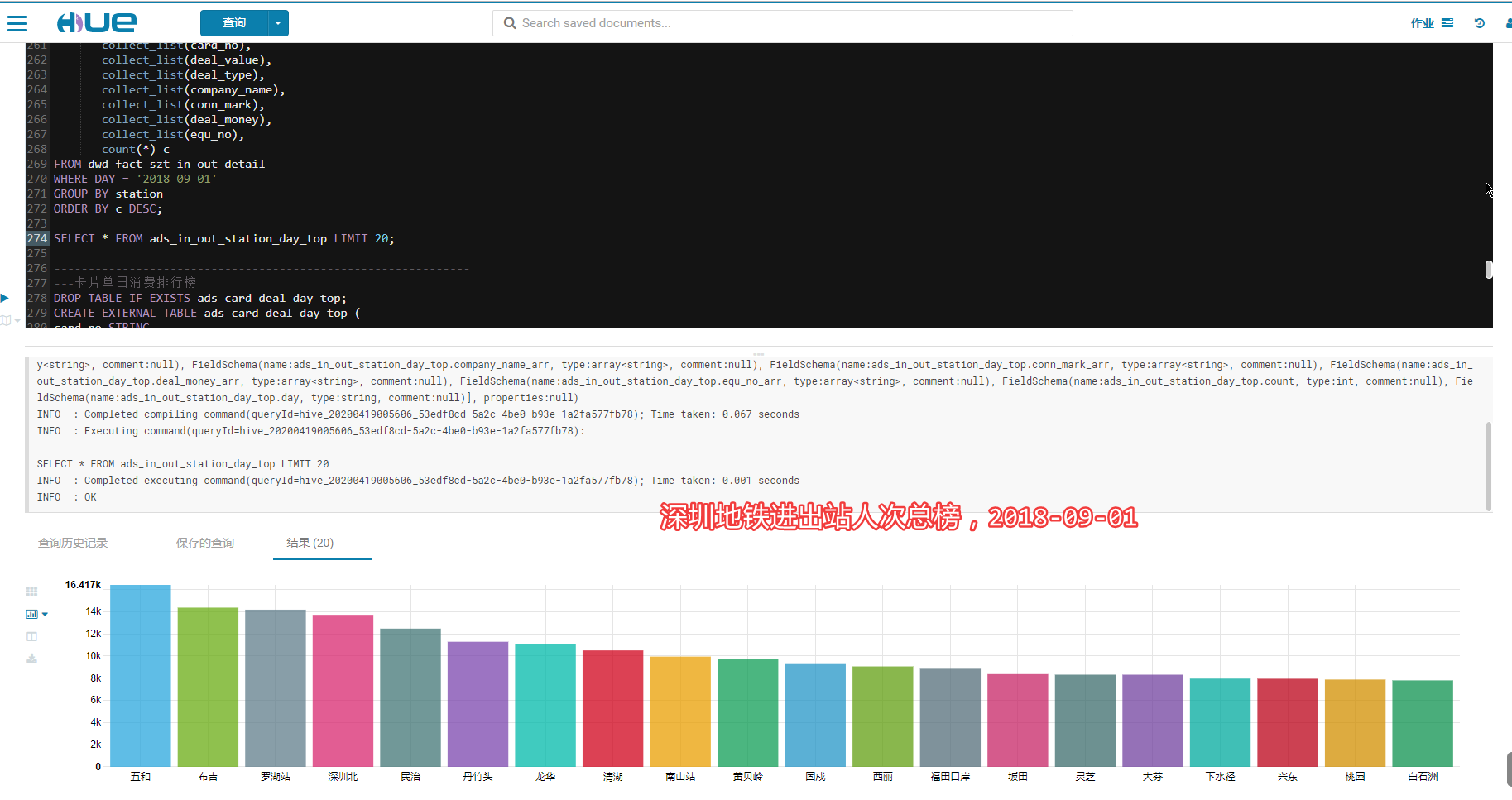Click the Completed compiling command log line

(418, 414)
